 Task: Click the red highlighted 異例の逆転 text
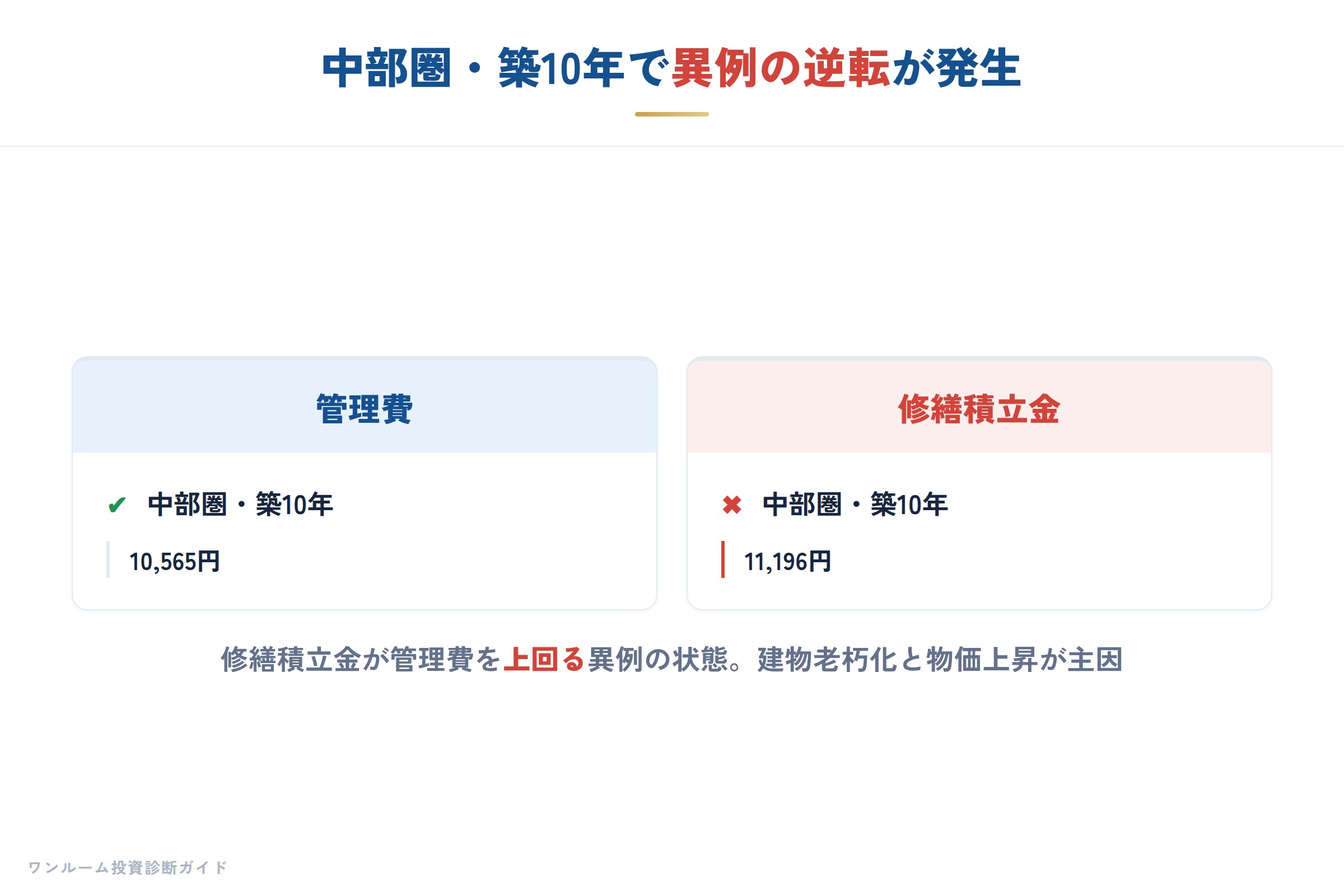pyautogui.click(x=781, y=68)
